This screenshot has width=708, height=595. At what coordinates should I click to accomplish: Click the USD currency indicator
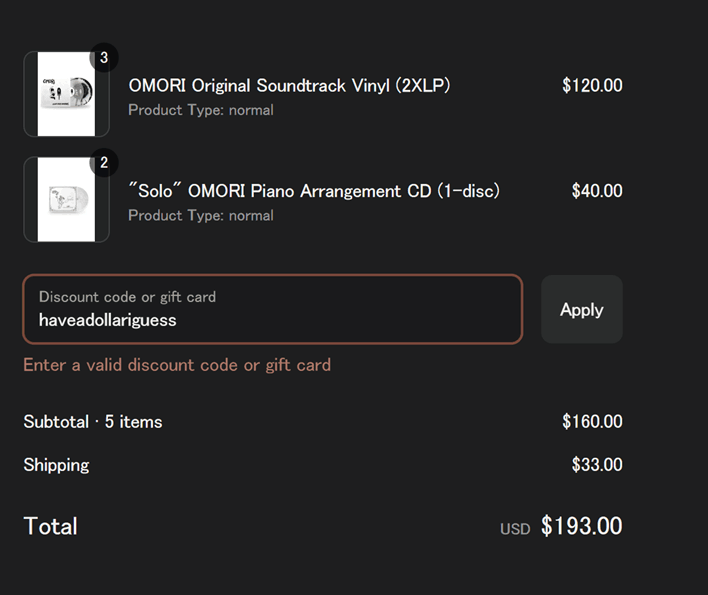(x=515, y=529)
